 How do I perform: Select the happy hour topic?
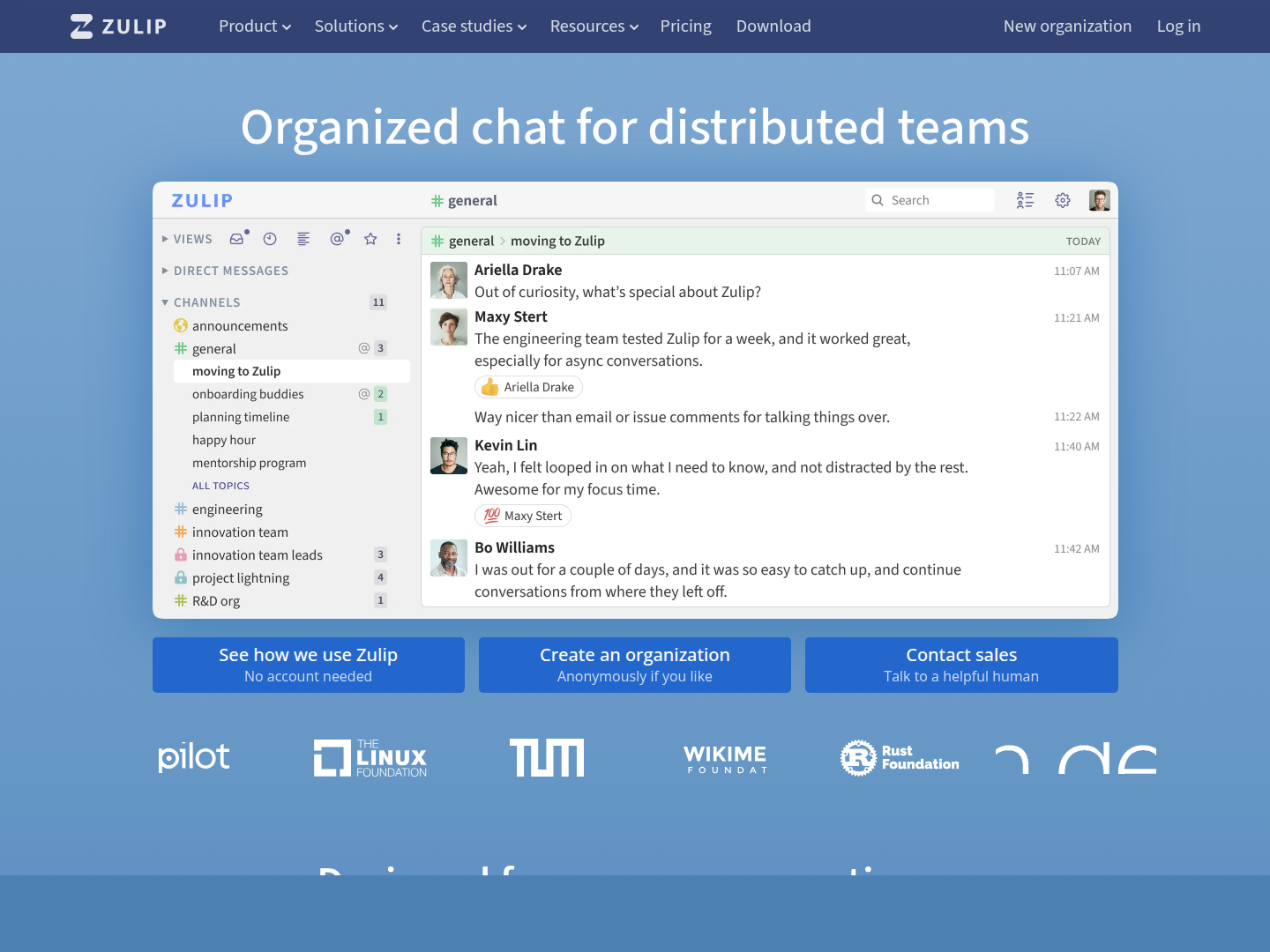(x=224, y=440)
